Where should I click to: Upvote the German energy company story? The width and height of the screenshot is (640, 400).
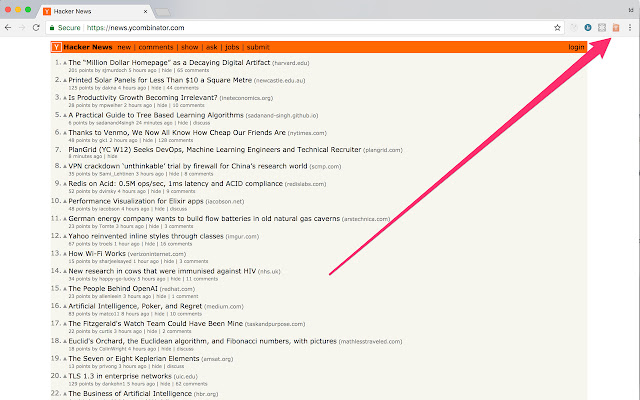pyautogui.click(x=64, y=219)
